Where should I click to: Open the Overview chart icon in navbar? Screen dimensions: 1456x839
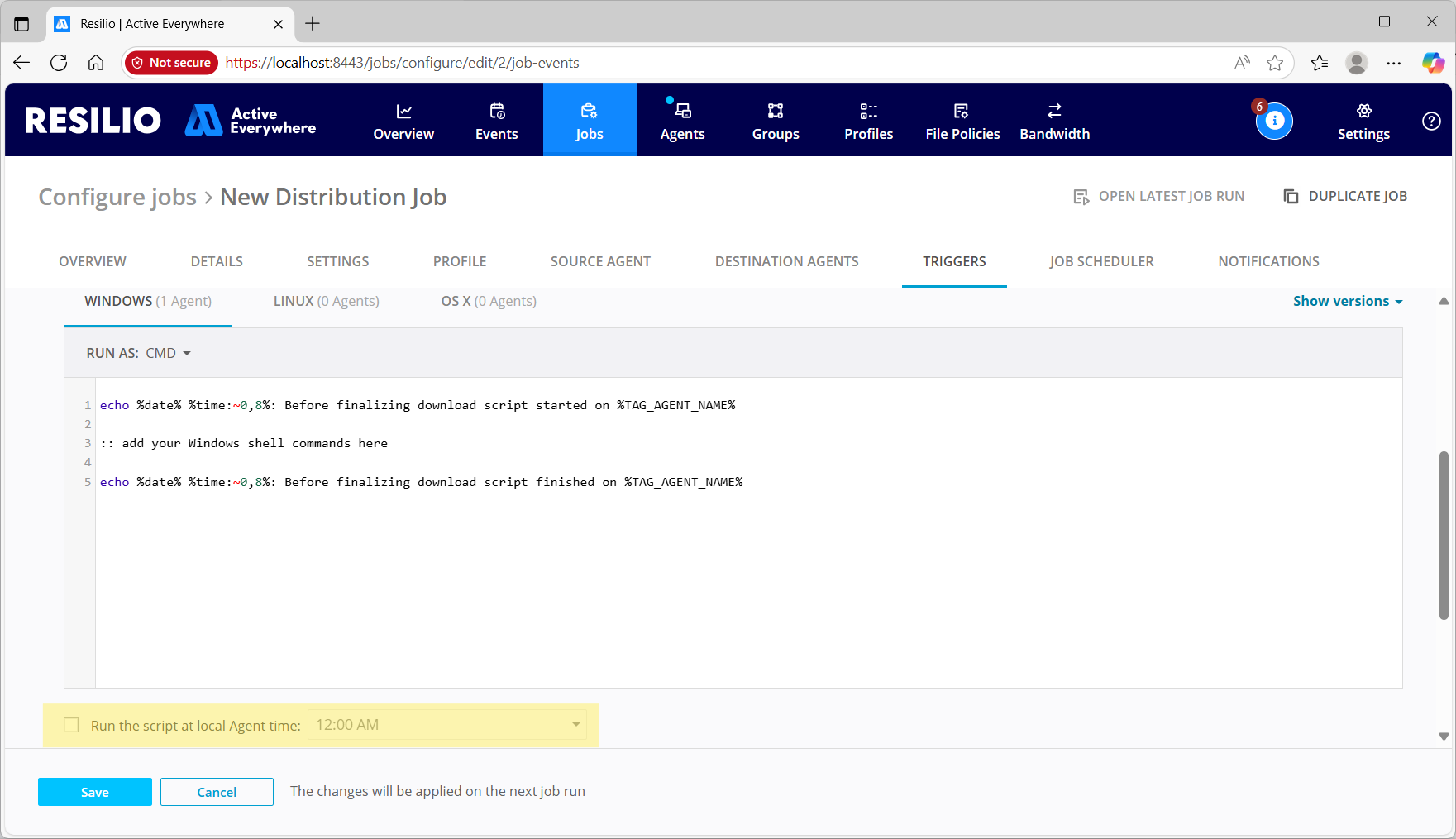click(x=403, y=112)
